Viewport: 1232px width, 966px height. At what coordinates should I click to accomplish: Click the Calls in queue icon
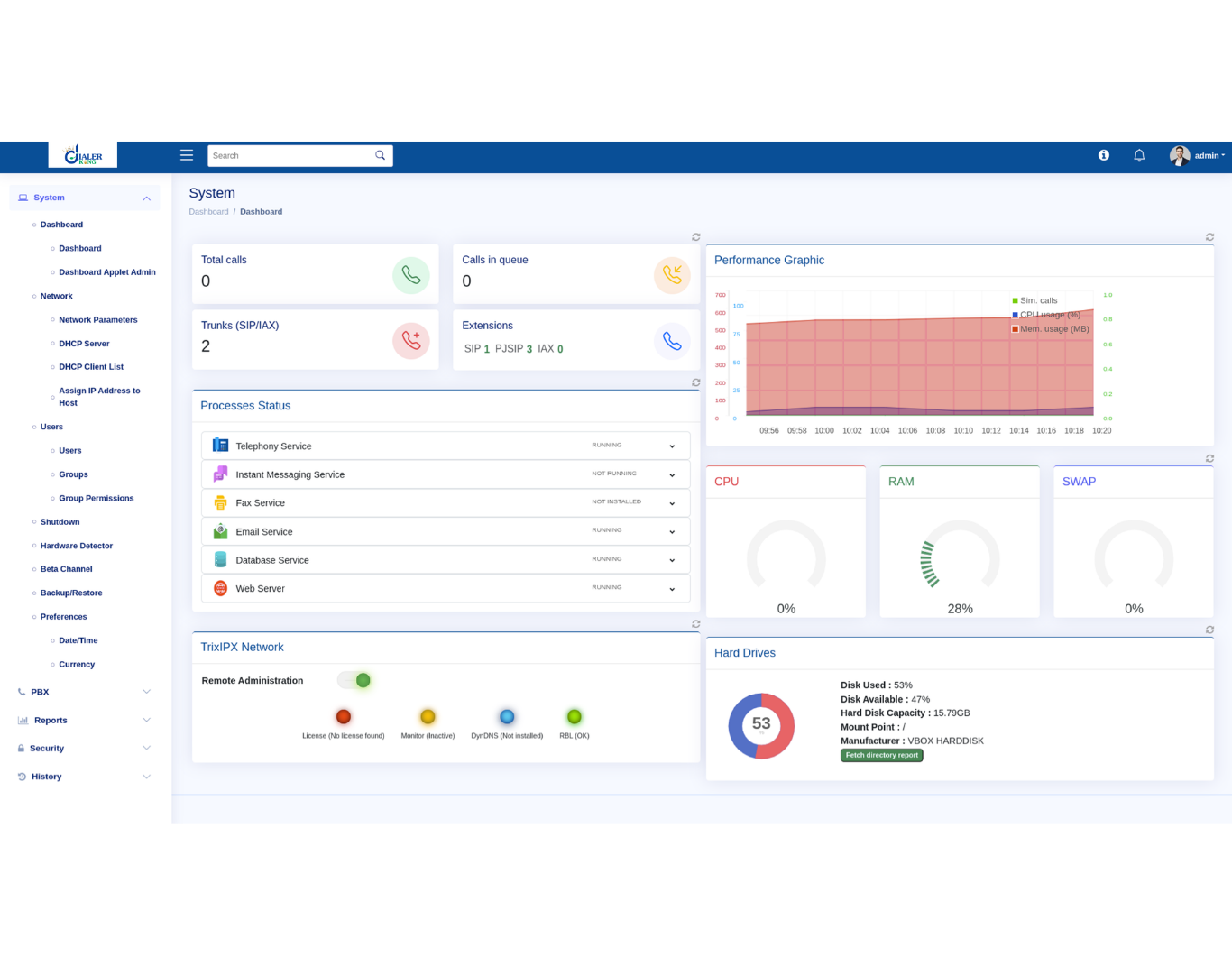point(672,275)
